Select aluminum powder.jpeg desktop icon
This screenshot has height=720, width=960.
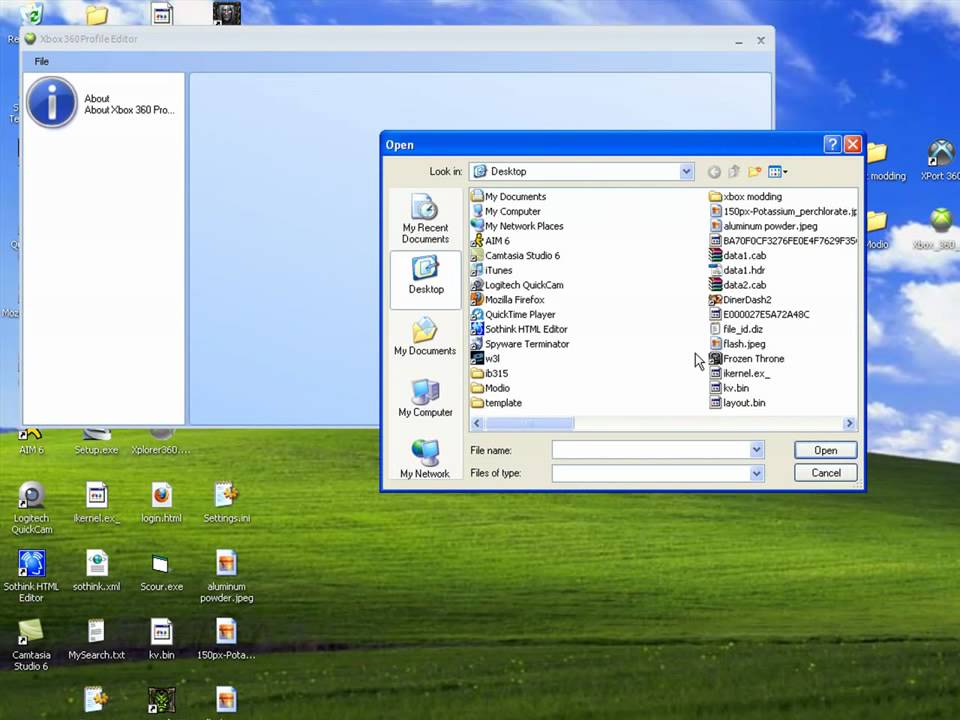227,576
